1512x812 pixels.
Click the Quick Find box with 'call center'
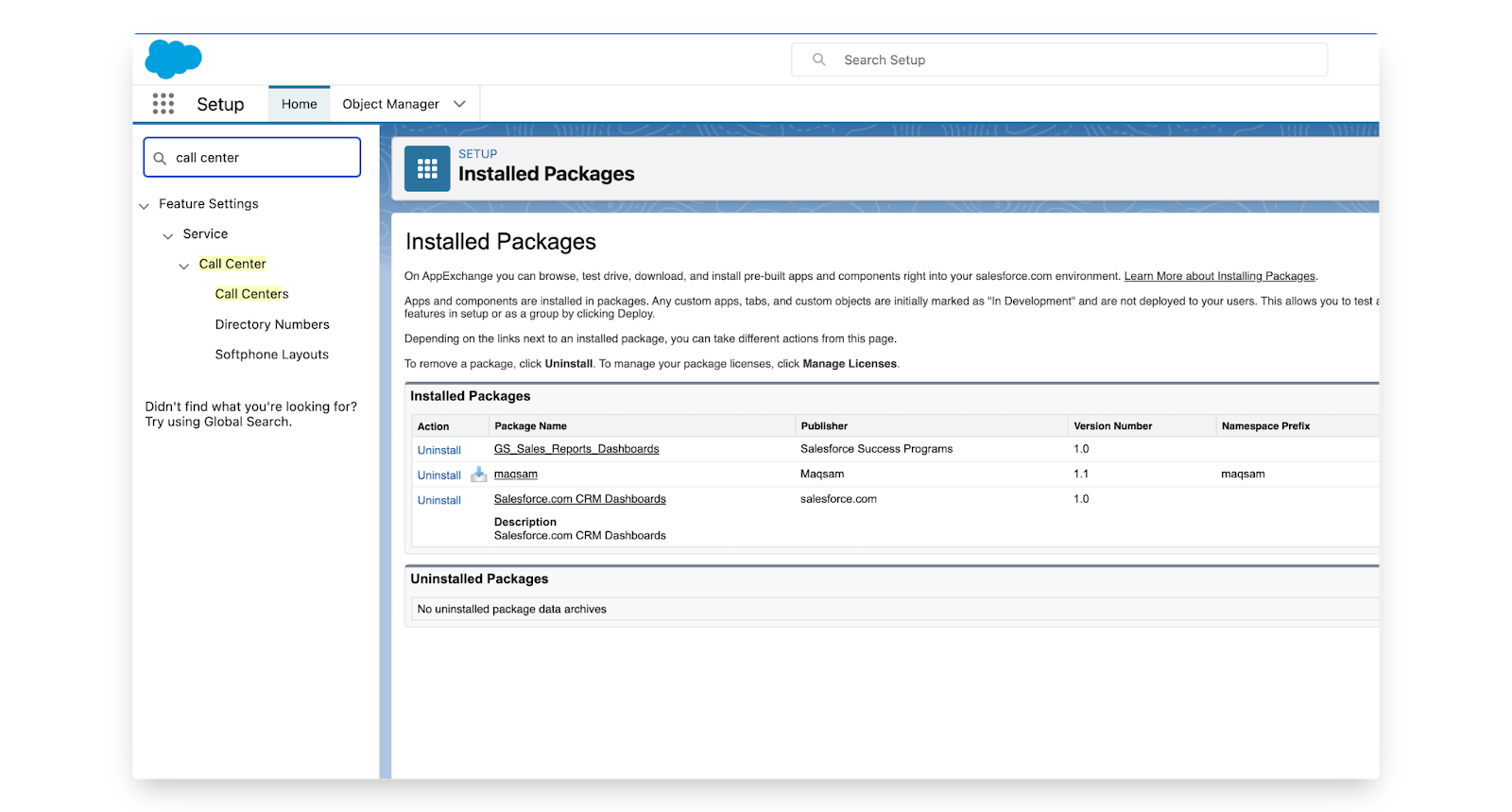[252, 157]
